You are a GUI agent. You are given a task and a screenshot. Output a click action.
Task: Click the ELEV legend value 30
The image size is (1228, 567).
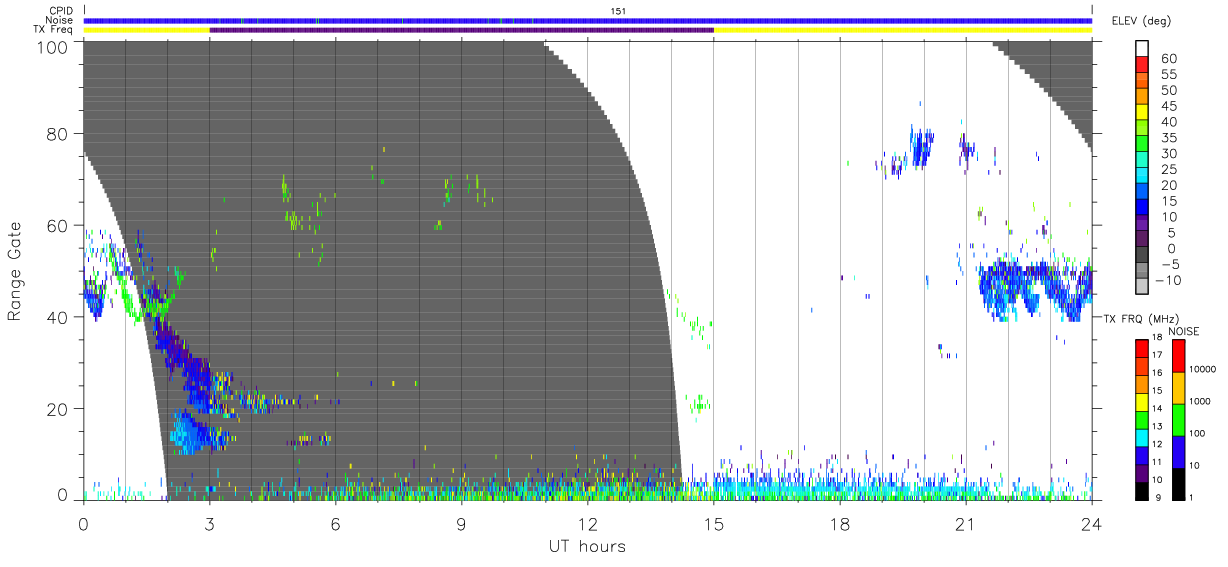[x=1168, y=154]
